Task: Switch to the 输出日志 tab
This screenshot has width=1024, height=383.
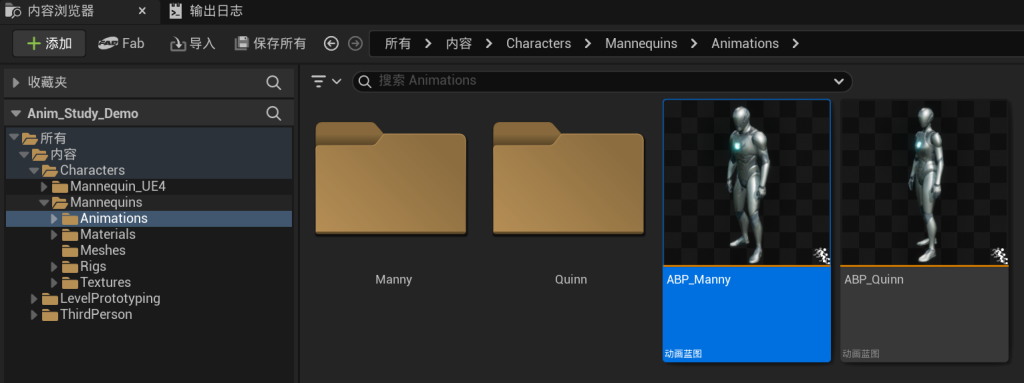Action: coord(206,10)
